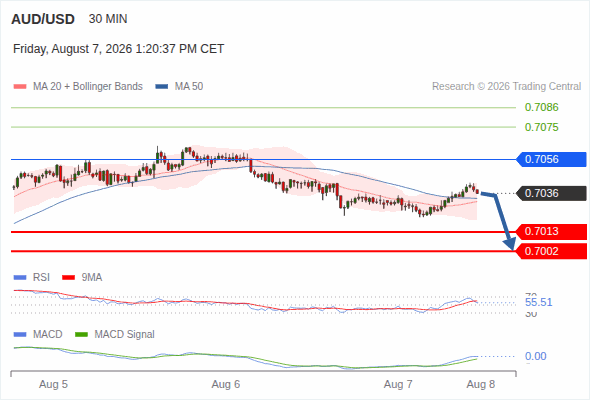This screenshot has width=590, height=400.
Task: Click the red 0.7002 support price tag
Action: point(551,251)
